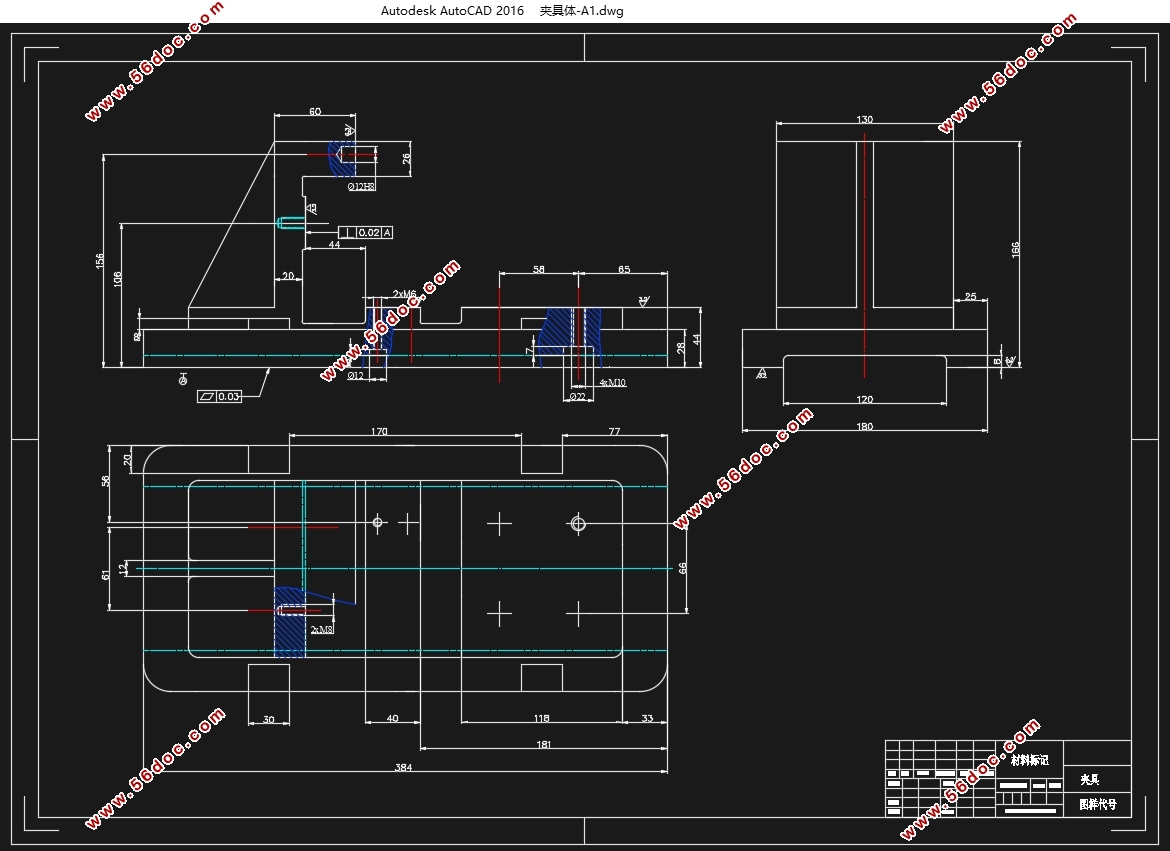Select the 106 height dimension
The image size is (1170, 851).
point(117,279)
